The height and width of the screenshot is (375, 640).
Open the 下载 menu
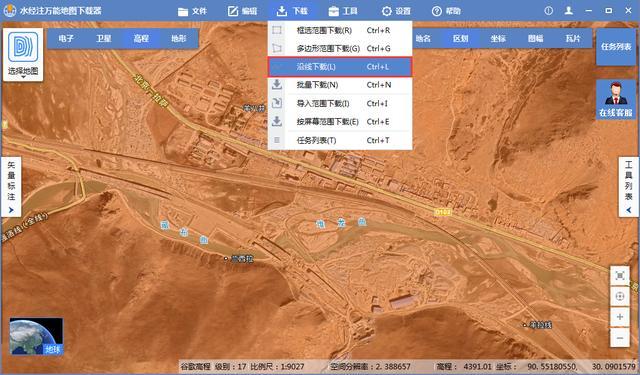pyautogui.click(x=292, y=11)
